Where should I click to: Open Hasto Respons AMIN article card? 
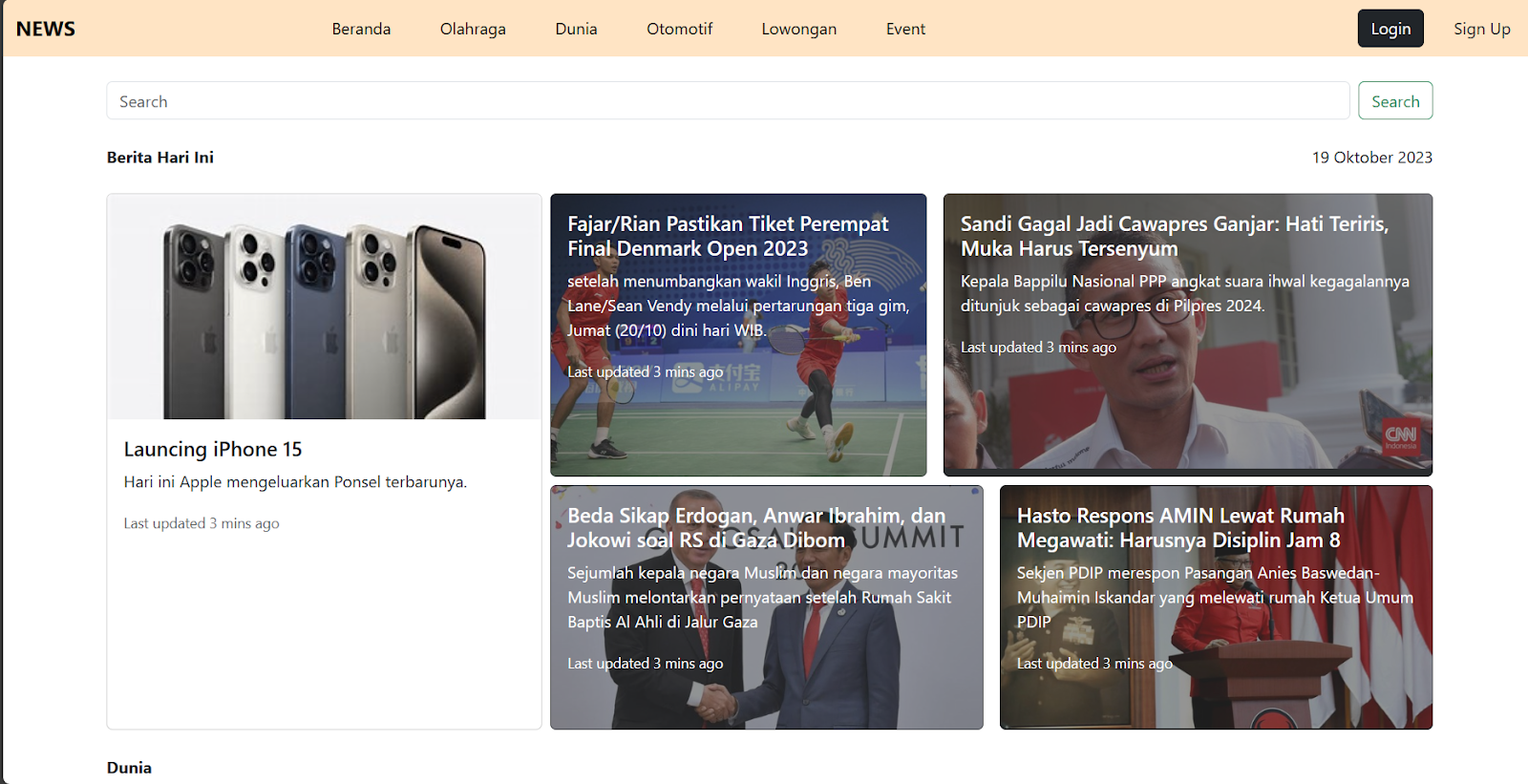[x=1216, y=607]
